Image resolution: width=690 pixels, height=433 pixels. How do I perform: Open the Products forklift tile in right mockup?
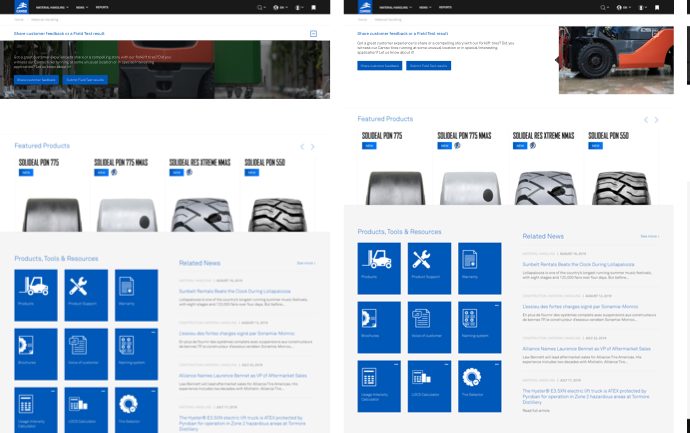(379, 268)
